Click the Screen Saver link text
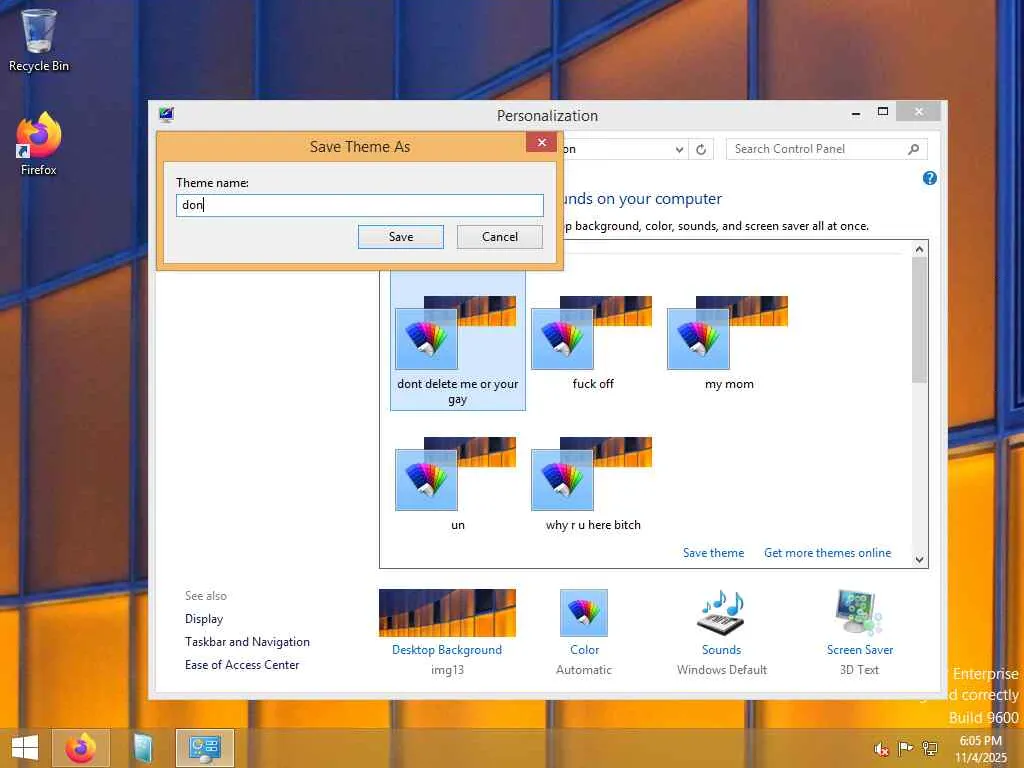The image size is (1024, 768). coord(859,650)
